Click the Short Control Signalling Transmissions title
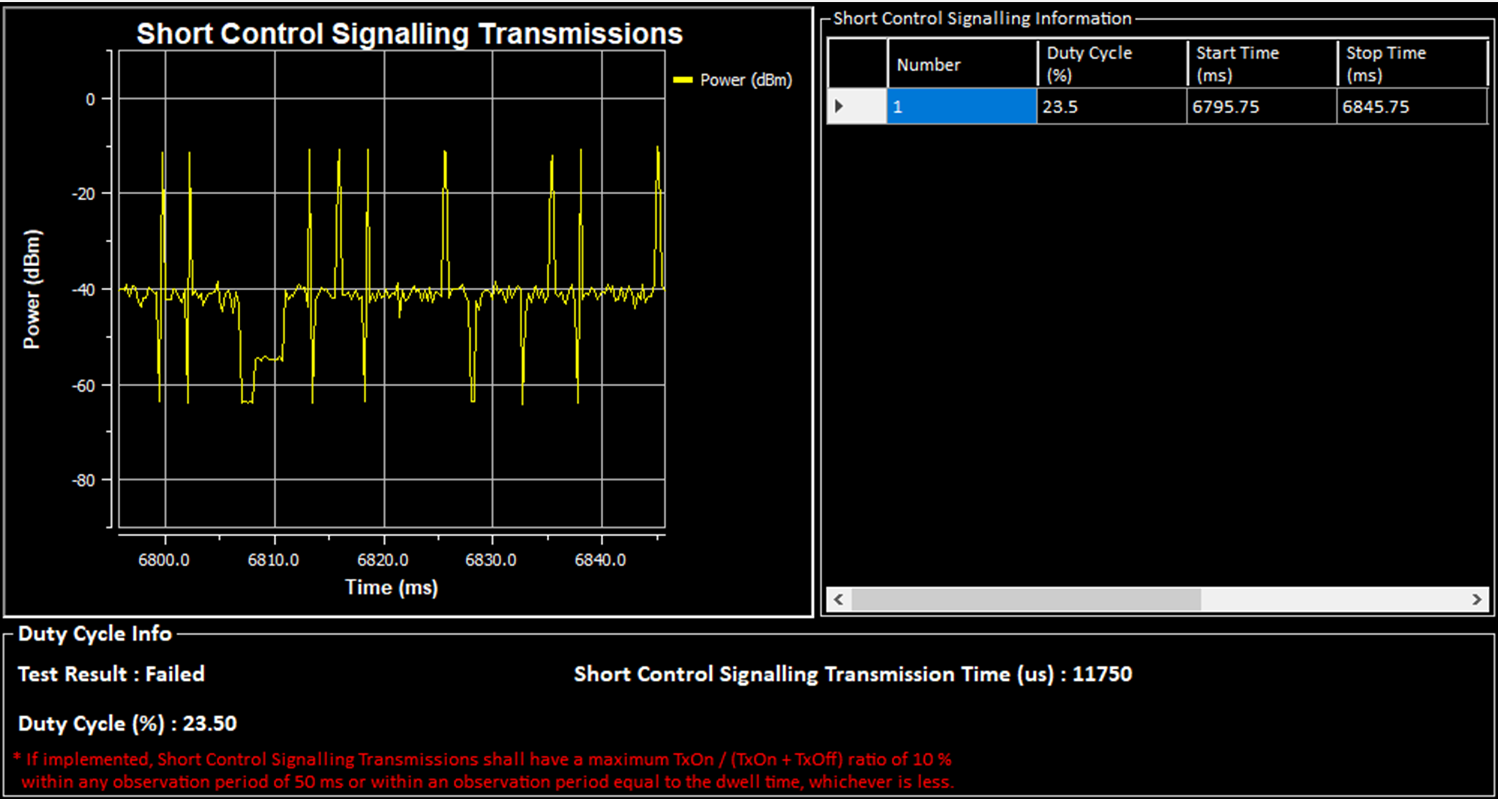This screenshot has height=799, width=1498. click(x=410, y=33)
